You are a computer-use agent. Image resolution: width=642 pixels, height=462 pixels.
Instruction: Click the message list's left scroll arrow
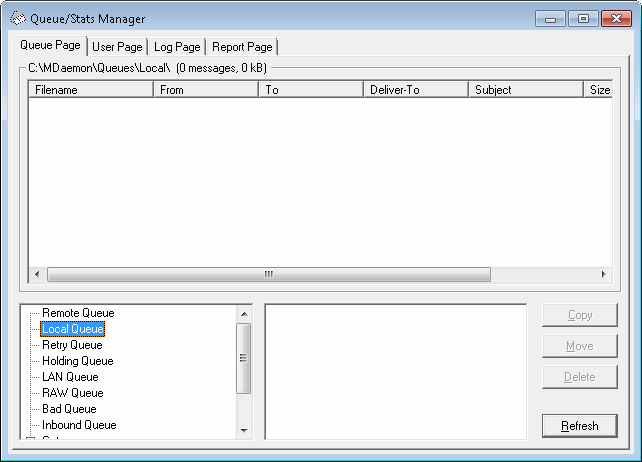(x=37, y=274)
